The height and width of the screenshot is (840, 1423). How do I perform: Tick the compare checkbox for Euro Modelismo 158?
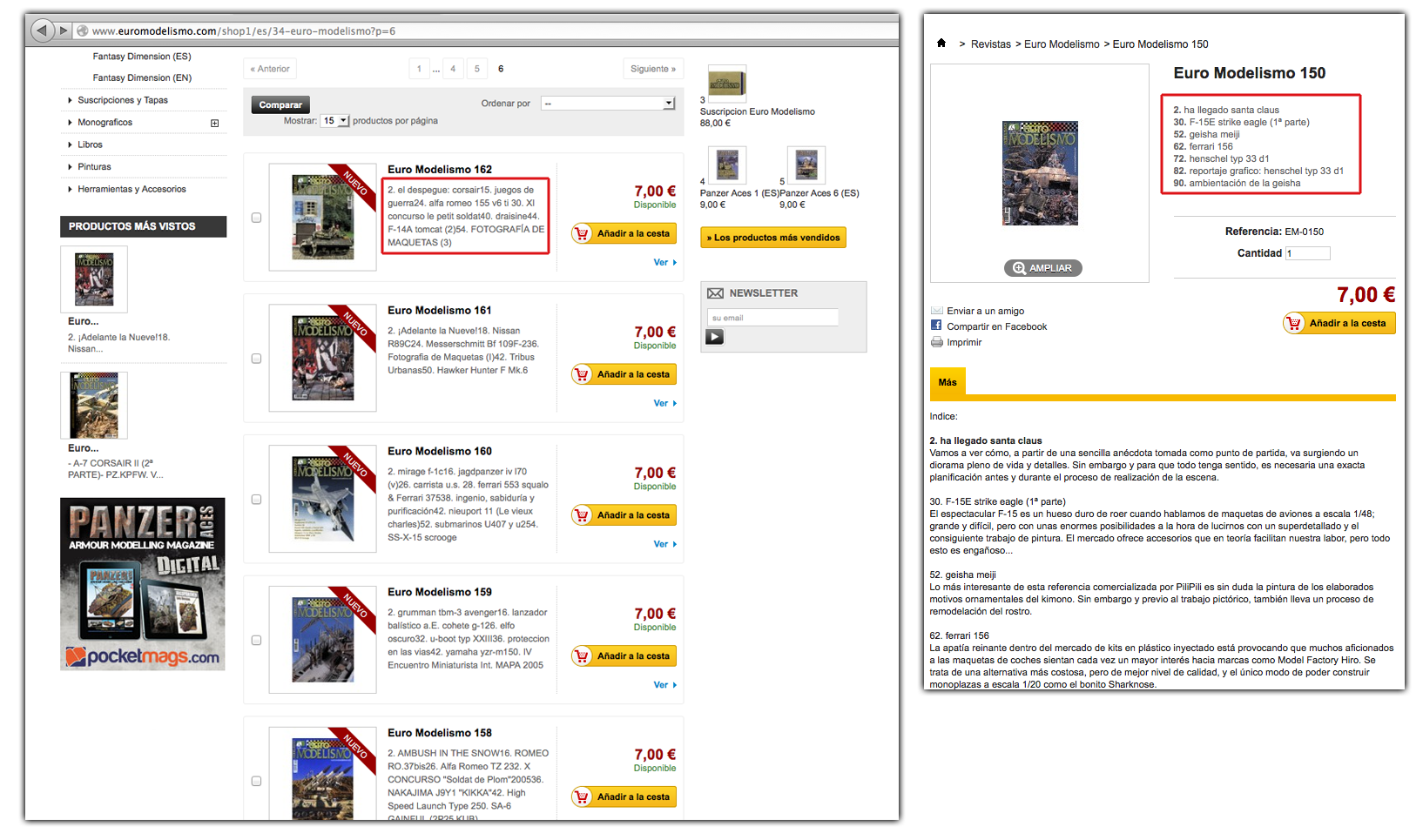pyautogui.click(x=256, y=782)
